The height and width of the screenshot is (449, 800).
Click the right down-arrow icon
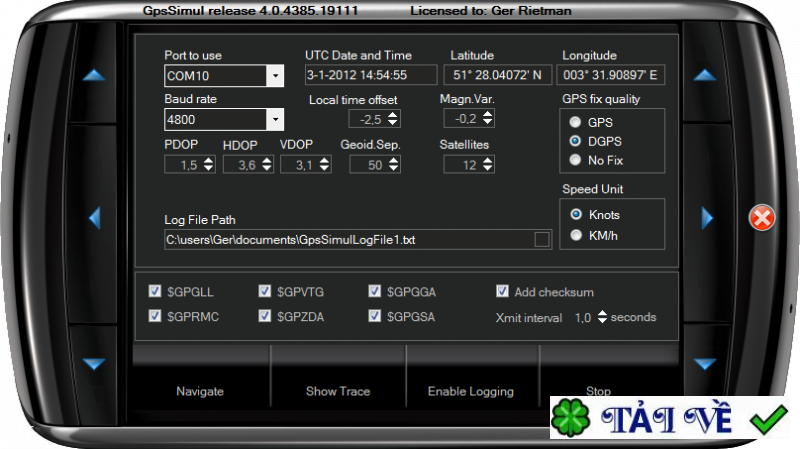pos(705,364)
